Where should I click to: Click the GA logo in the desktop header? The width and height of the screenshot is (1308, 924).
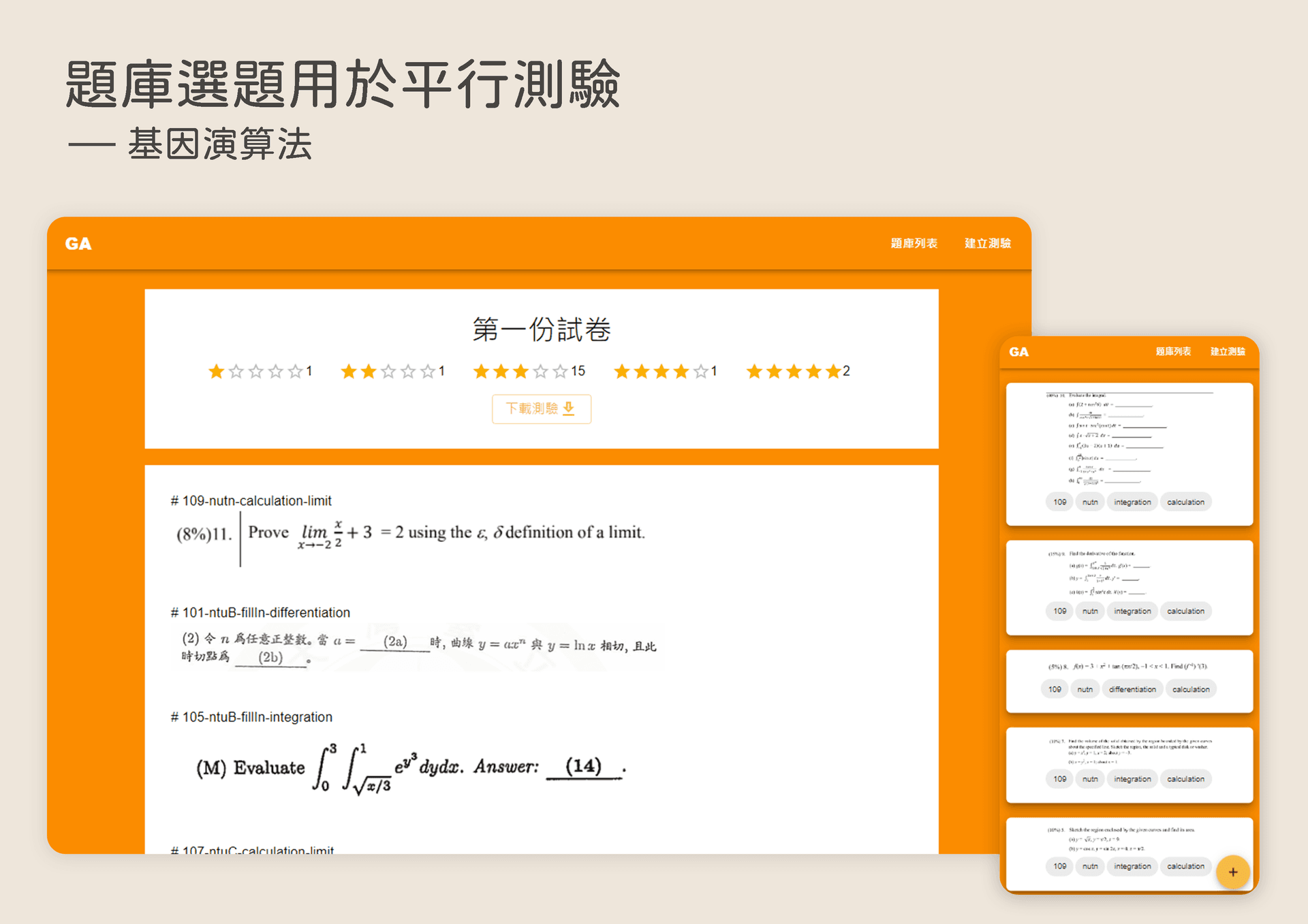click(78, 244)
